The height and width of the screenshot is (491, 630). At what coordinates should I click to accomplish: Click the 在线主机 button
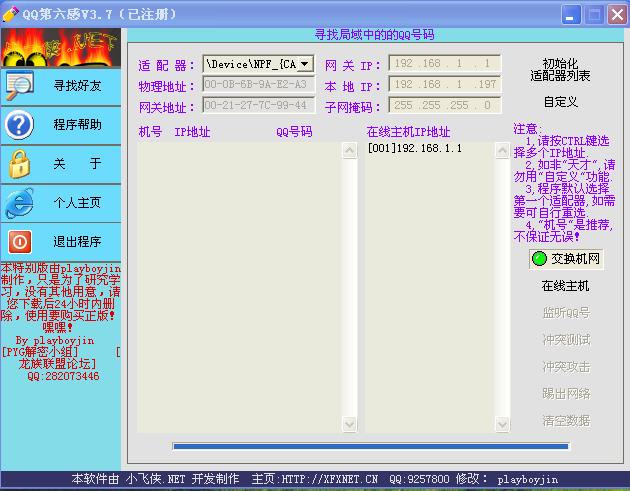(x=565, y=286)
